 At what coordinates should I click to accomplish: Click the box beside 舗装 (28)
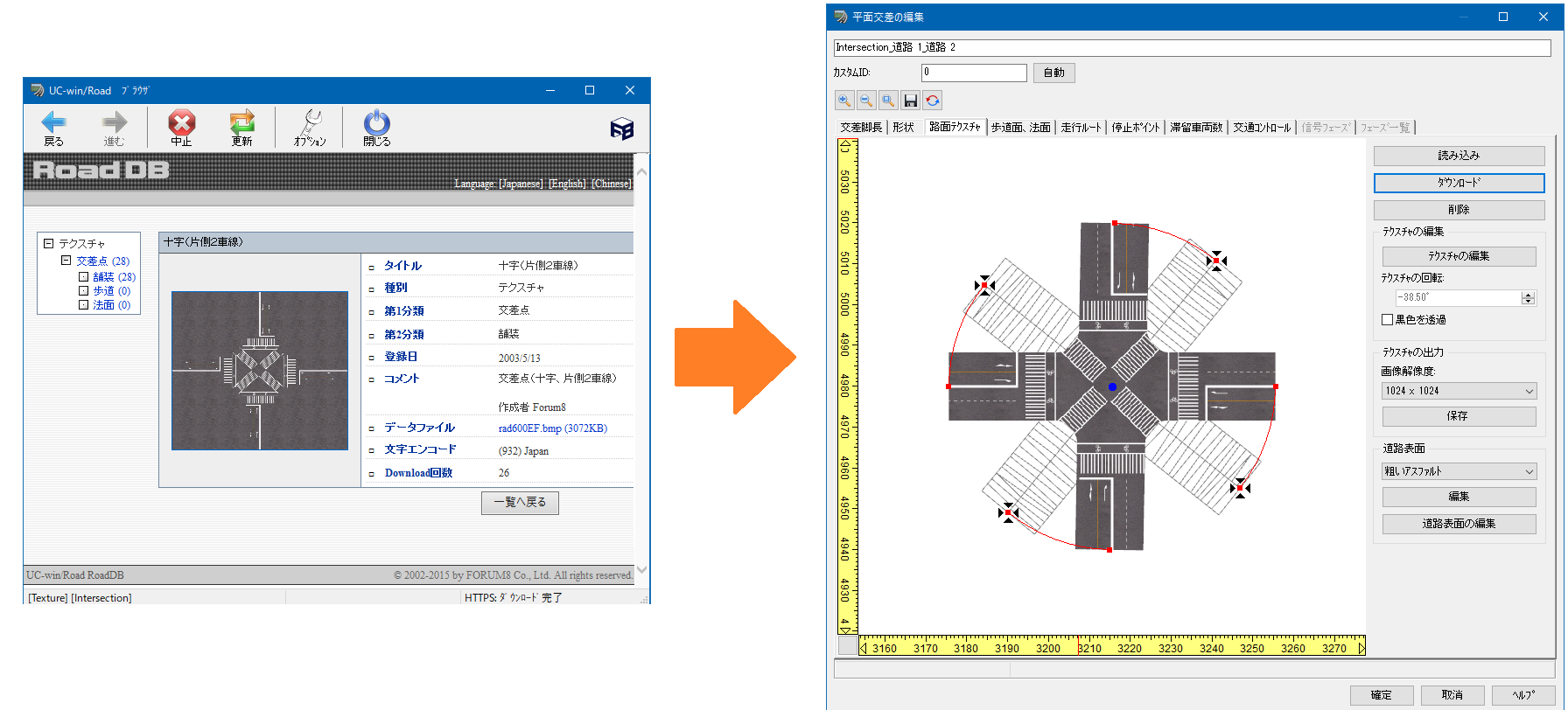click(x=84, y=277)
